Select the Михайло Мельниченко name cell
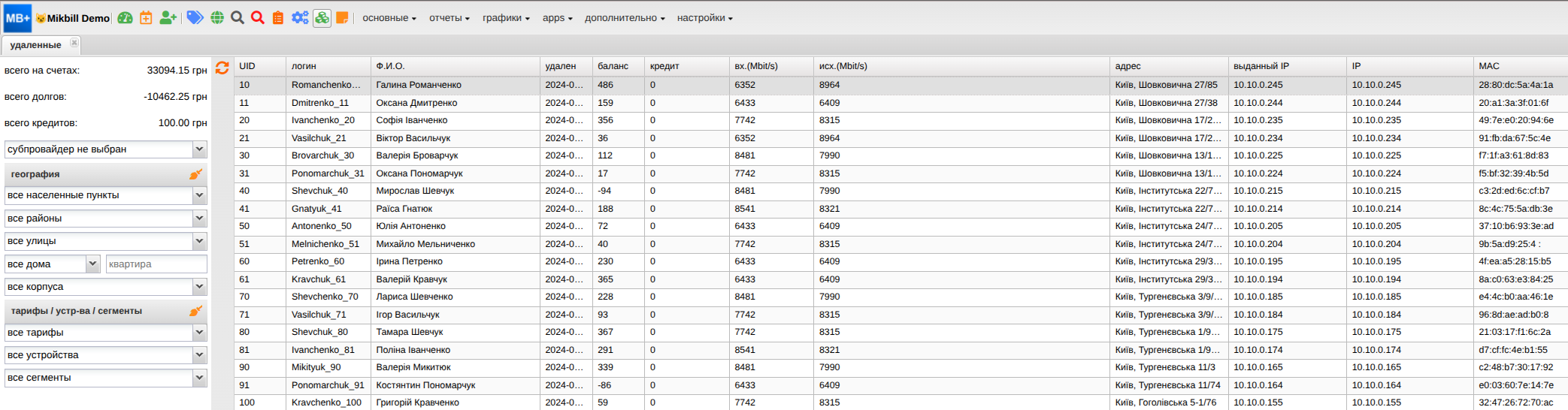Screen dimensions: 1568x410 click(x=456, y=244)
